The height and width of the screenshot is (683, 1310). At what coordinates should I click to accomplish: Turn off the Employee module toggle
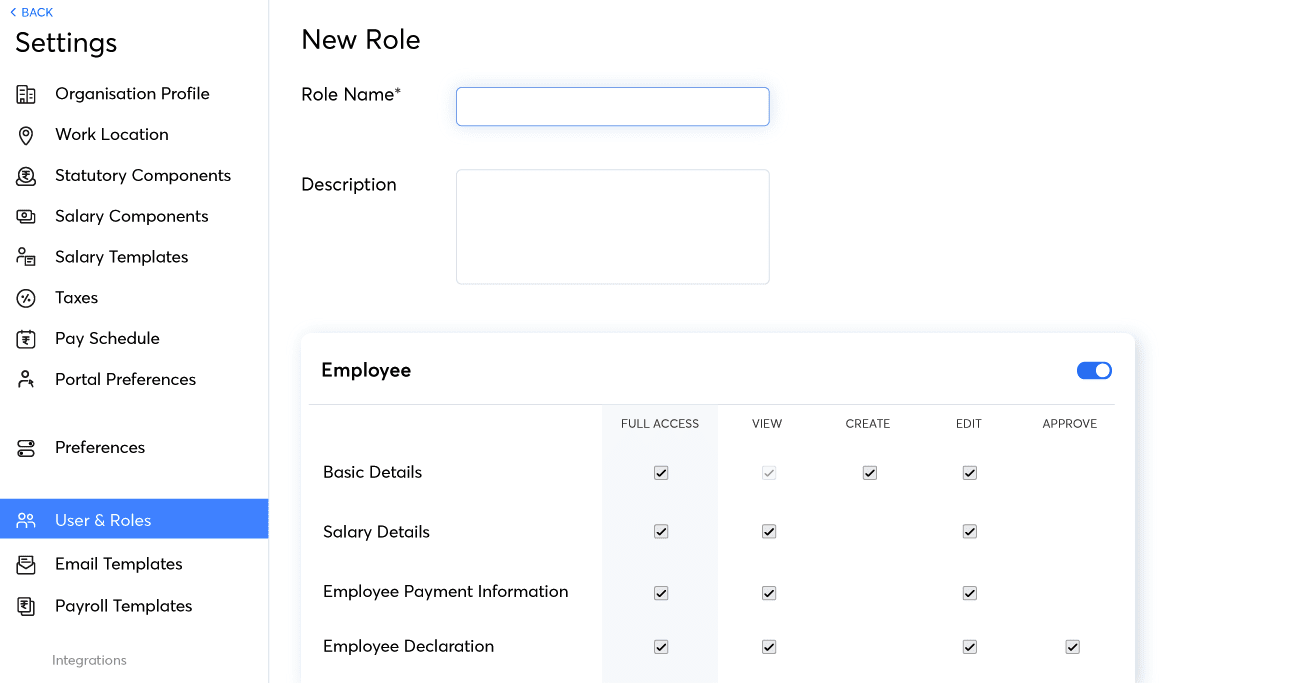pyautogui.click(x=1094, y=371)
